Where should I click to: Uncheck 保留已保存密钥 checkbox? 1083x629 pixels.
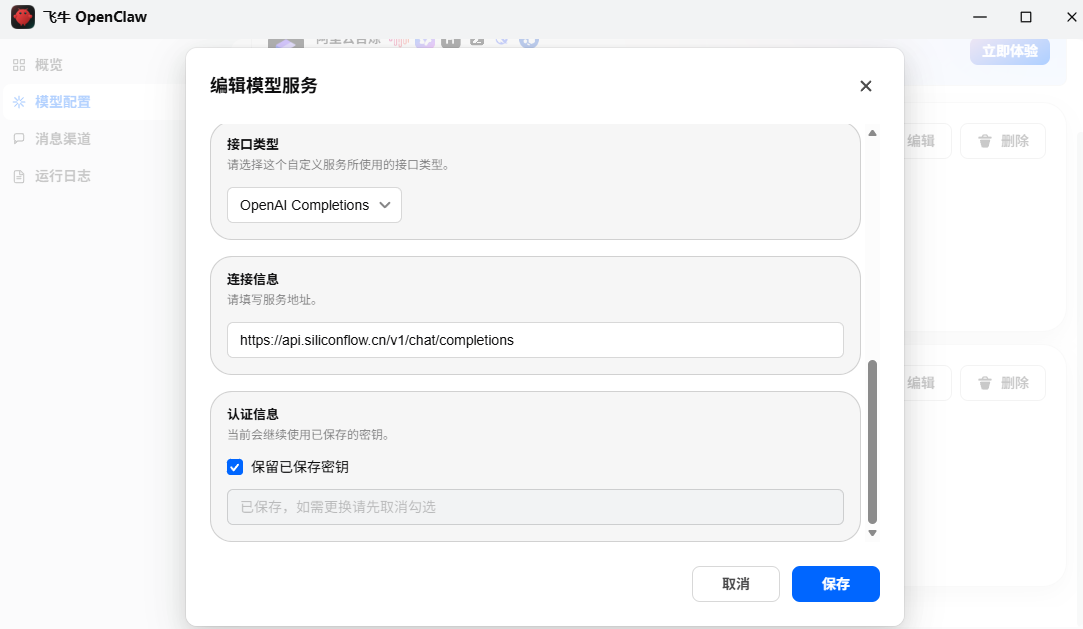click(x=235, y=467)
